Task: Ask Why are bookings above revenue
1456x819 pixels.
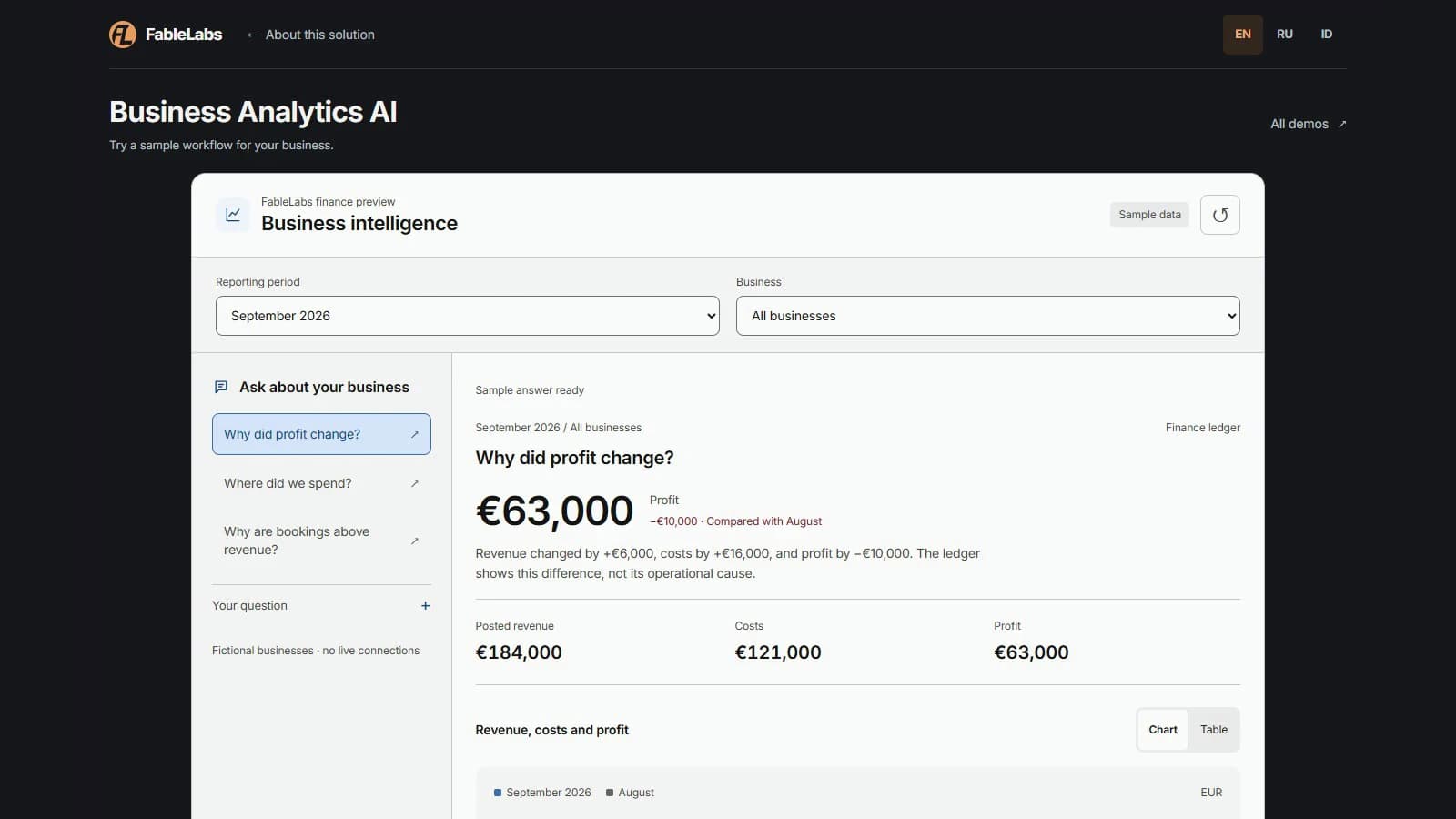Action: pos(321,541)
